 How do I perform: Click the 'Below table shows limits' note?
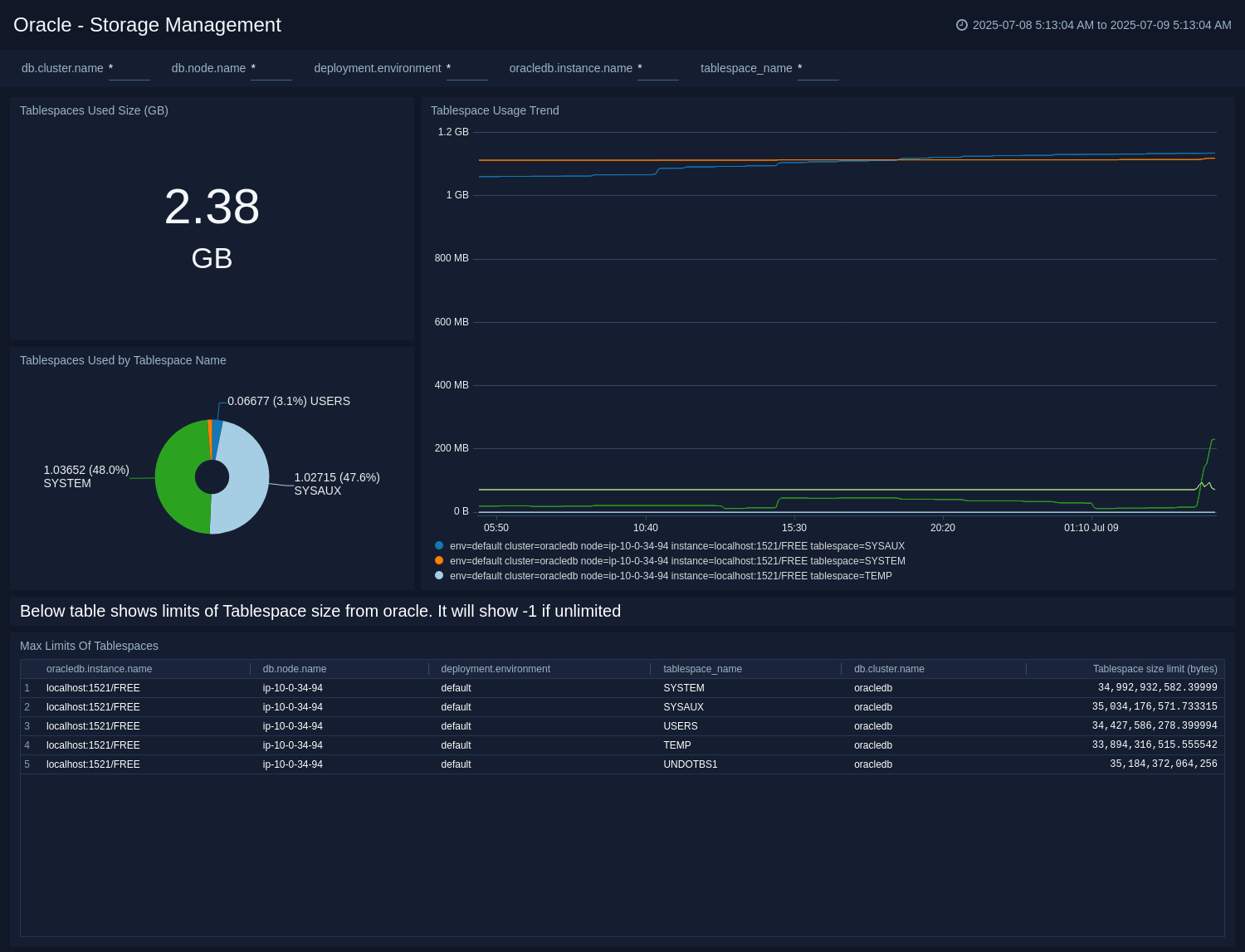coord(320,611)
